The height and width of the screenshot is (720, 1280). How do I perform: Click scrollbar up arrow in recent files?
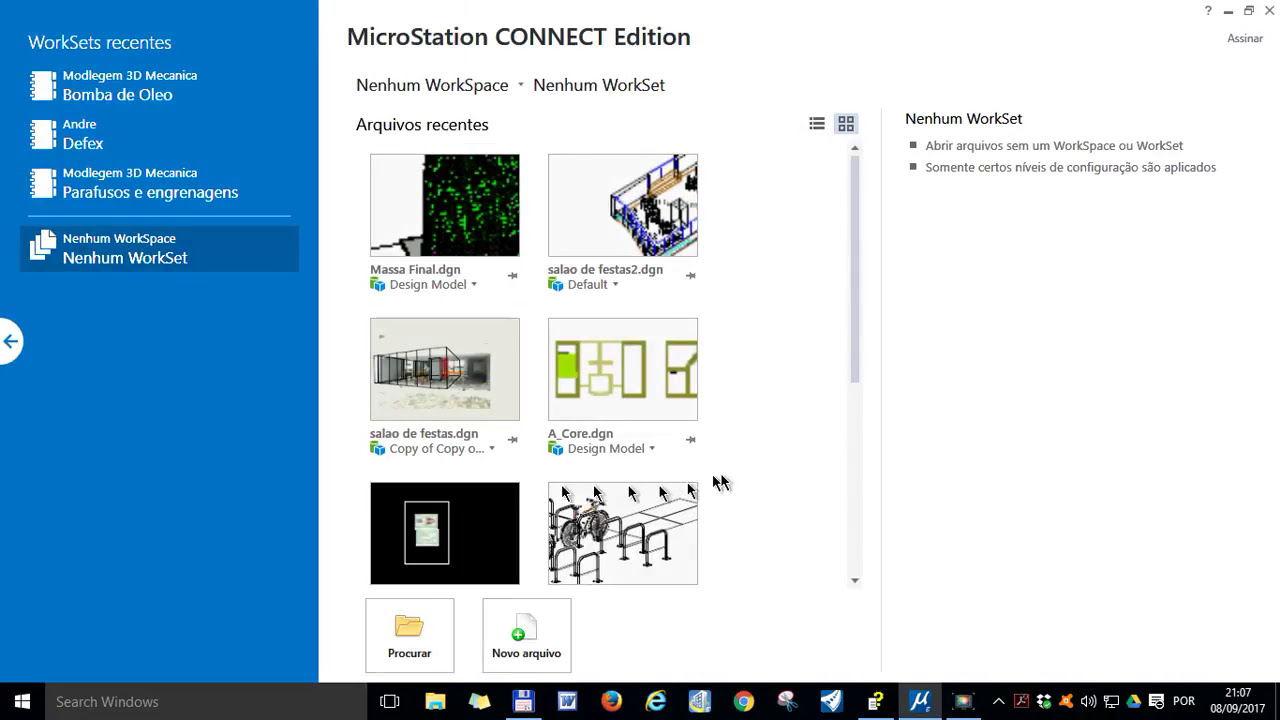click(855, 148)
